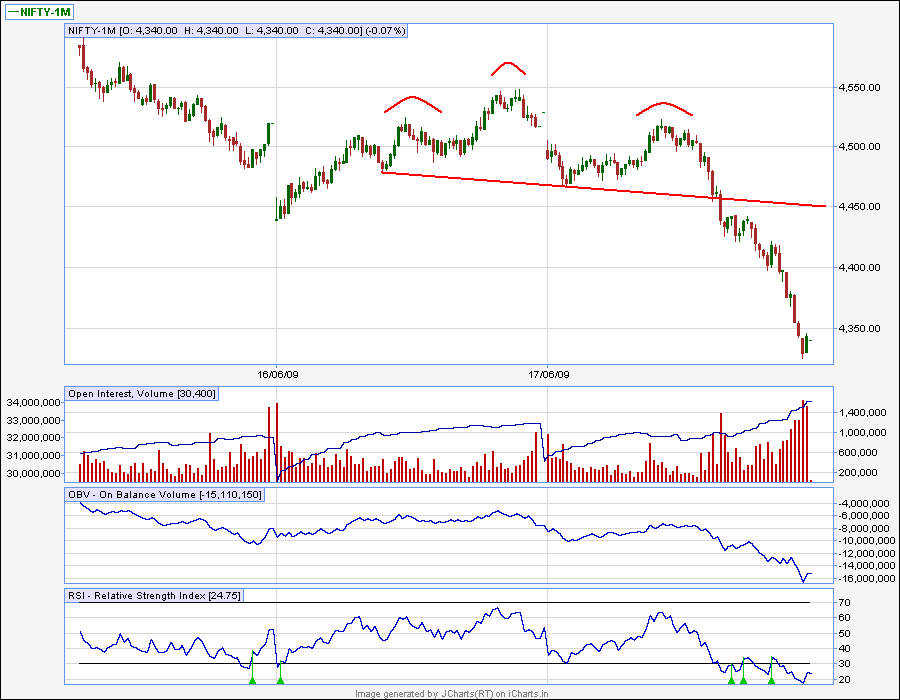Click the 4,450.00 price axis label

click(x=859, y=207)
